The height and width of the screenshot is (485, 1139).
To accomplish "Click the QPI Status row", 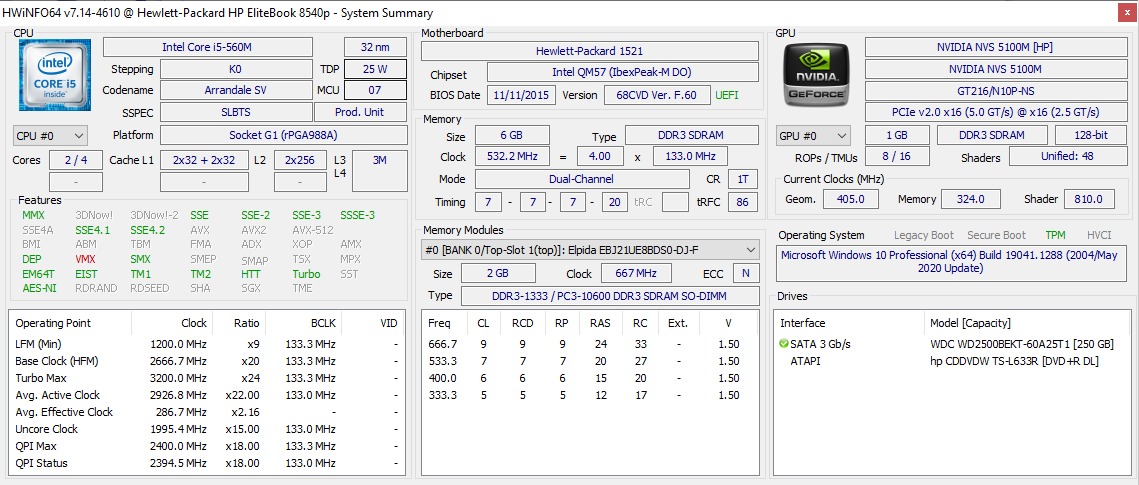I will 206,463.
